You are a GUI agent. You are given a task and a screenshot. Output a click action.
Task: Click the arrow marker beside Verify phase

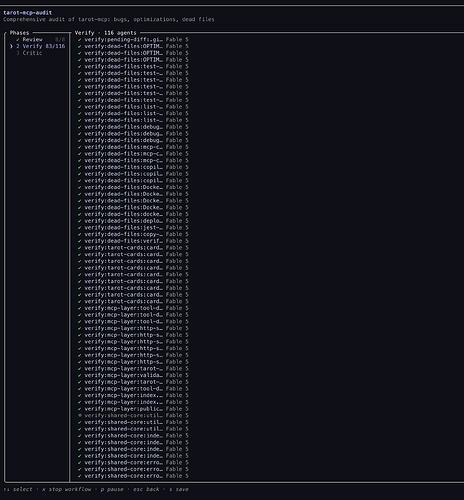click(12, 46)
